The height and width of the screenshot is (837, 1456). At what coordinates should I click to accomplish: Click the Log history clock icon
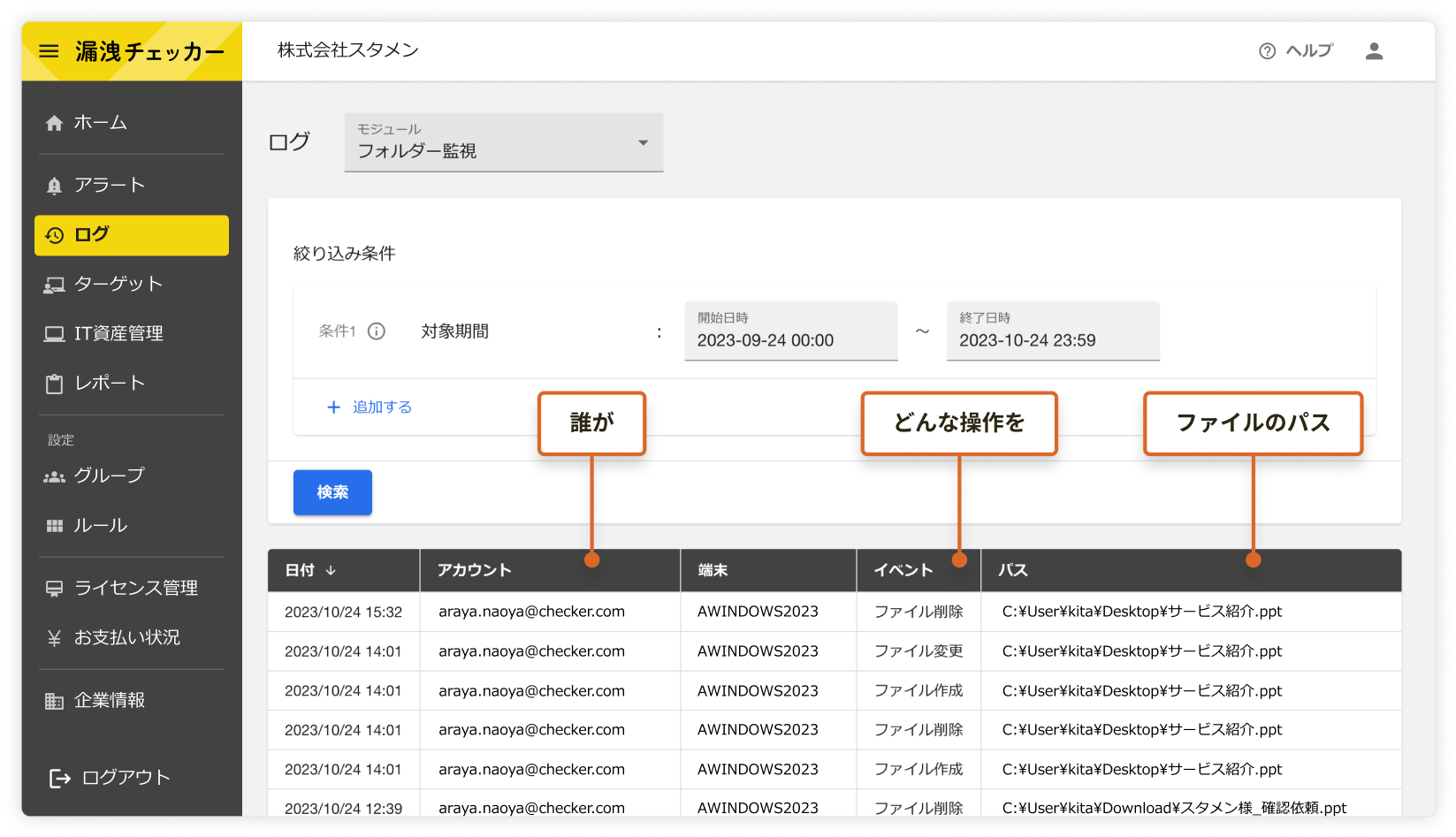55,235
